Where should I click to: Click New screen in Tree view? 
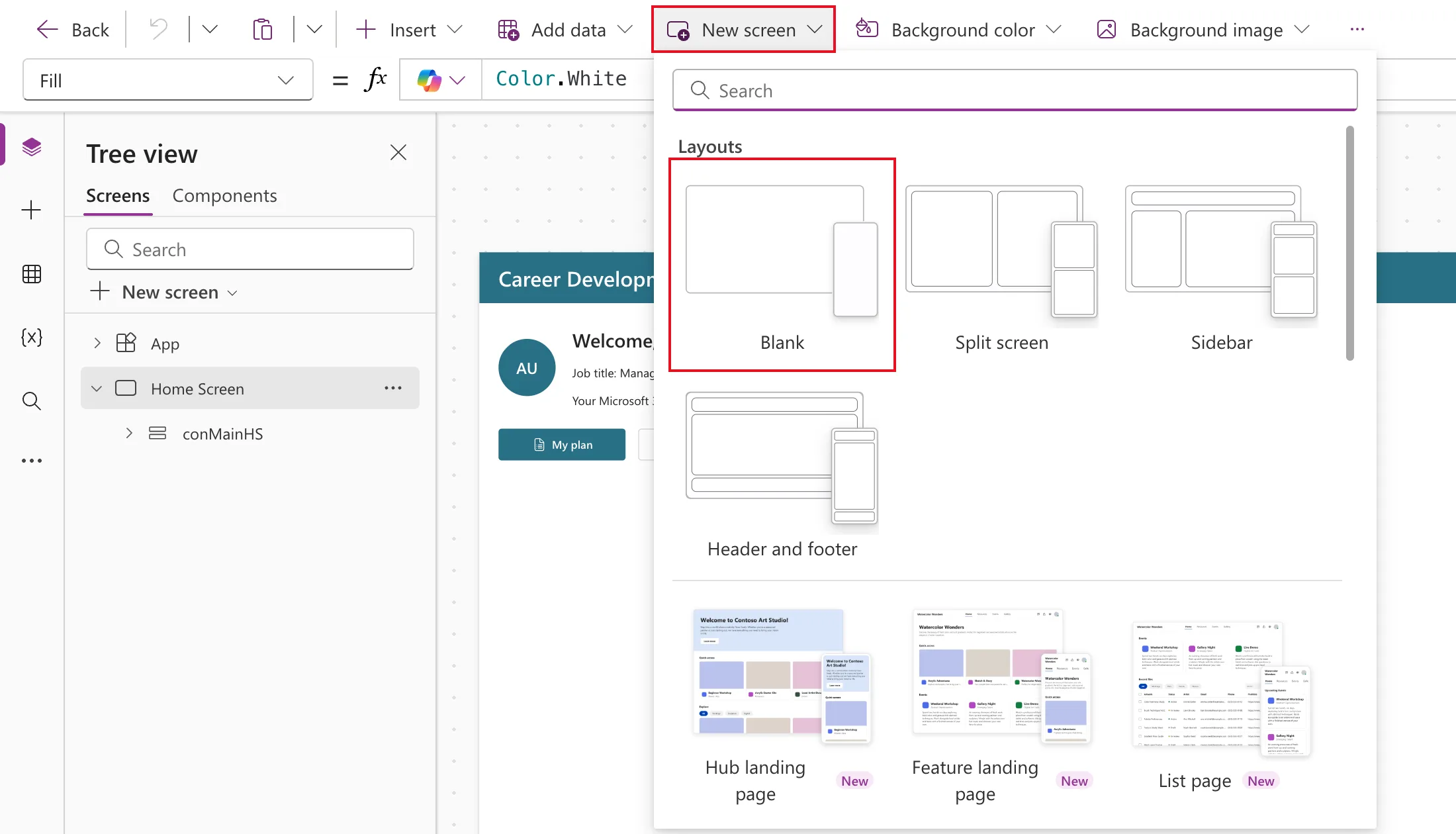(163, 292)
